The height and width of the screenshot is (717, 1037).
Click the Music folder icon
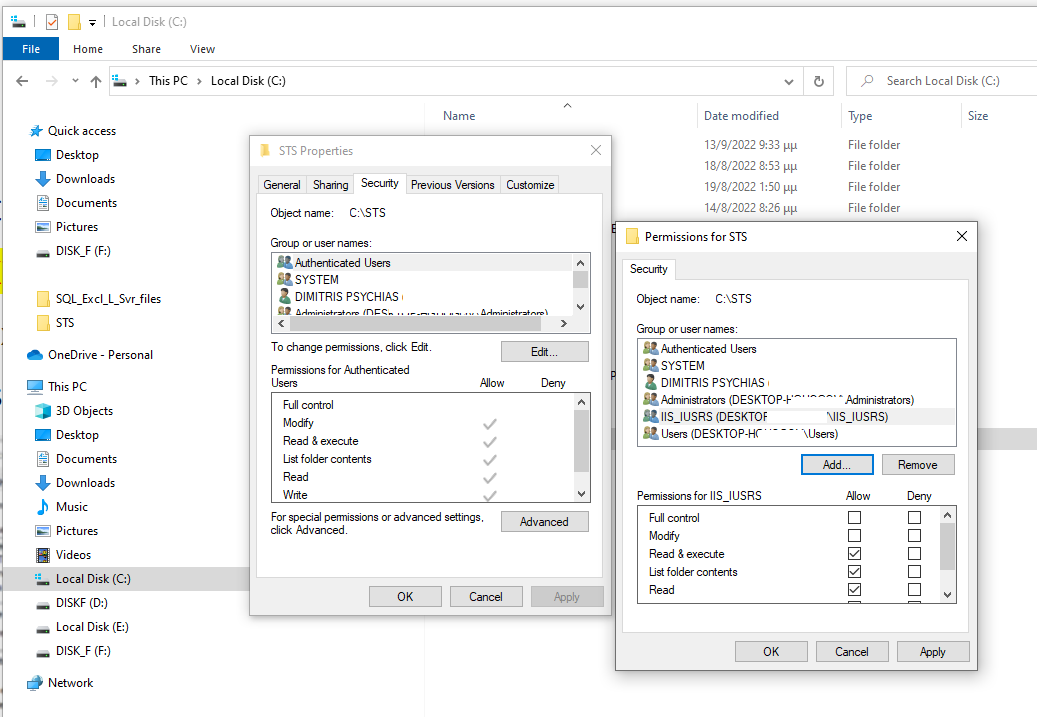click(x=42, y=507)
